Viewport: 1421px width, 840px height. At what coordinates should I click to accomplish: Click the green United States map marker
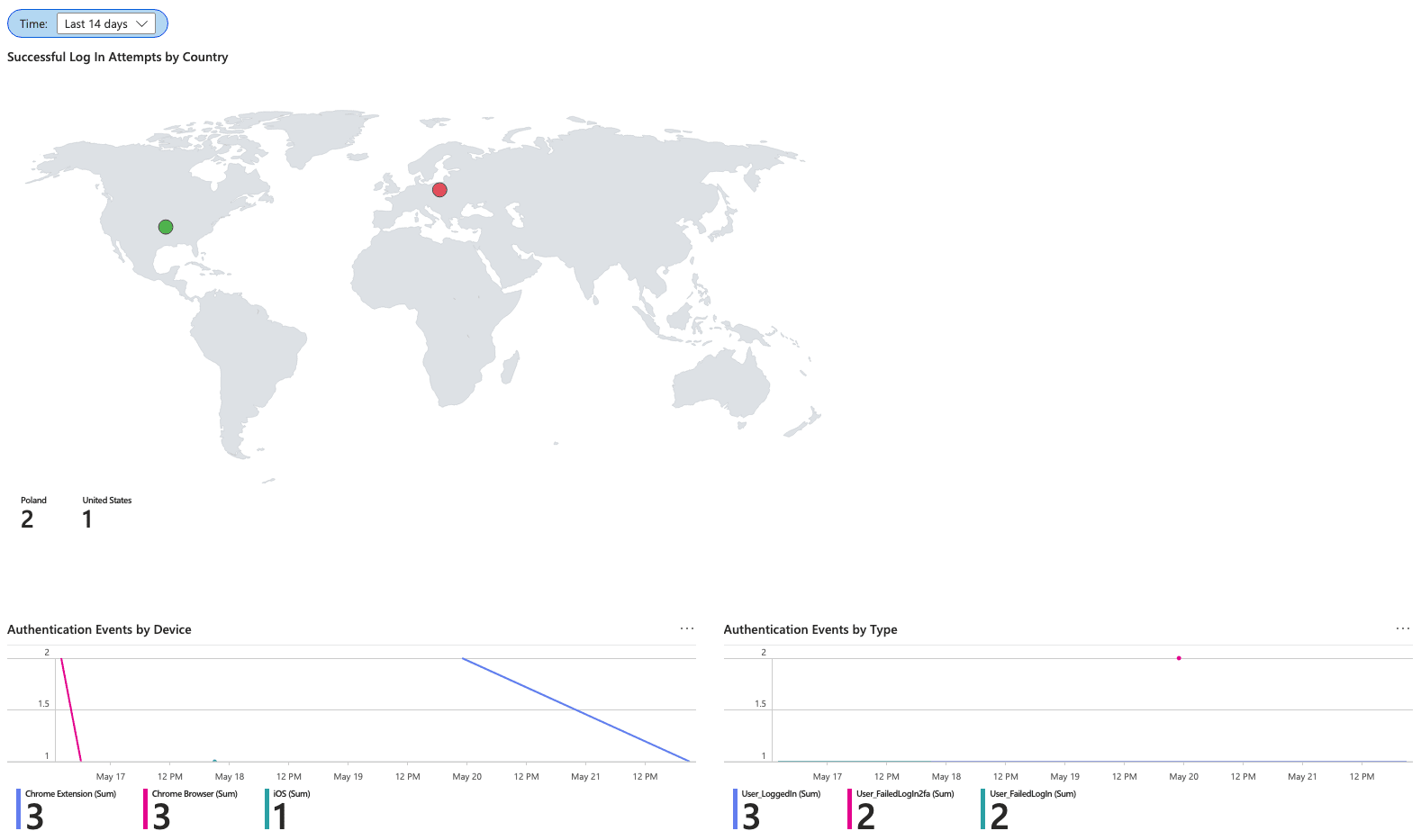click(166, 227)
